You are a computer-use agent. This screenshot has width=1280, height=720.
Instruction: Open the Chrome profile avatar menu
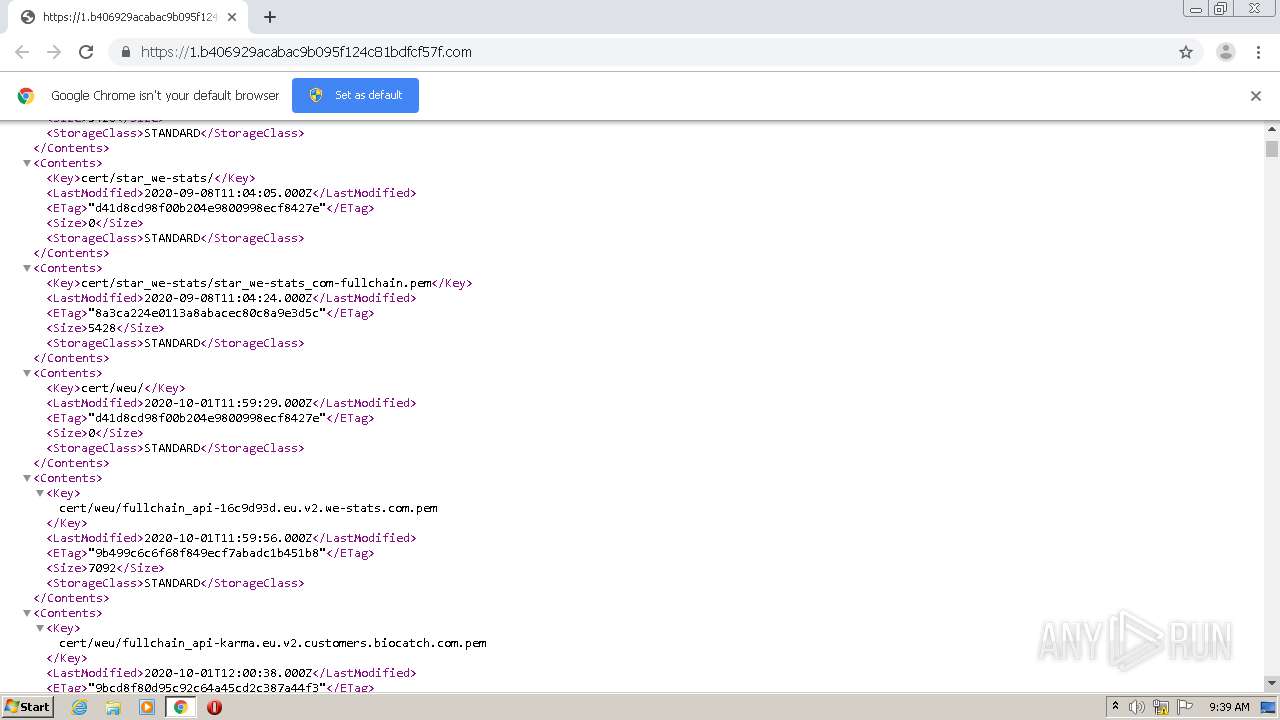1226,52
